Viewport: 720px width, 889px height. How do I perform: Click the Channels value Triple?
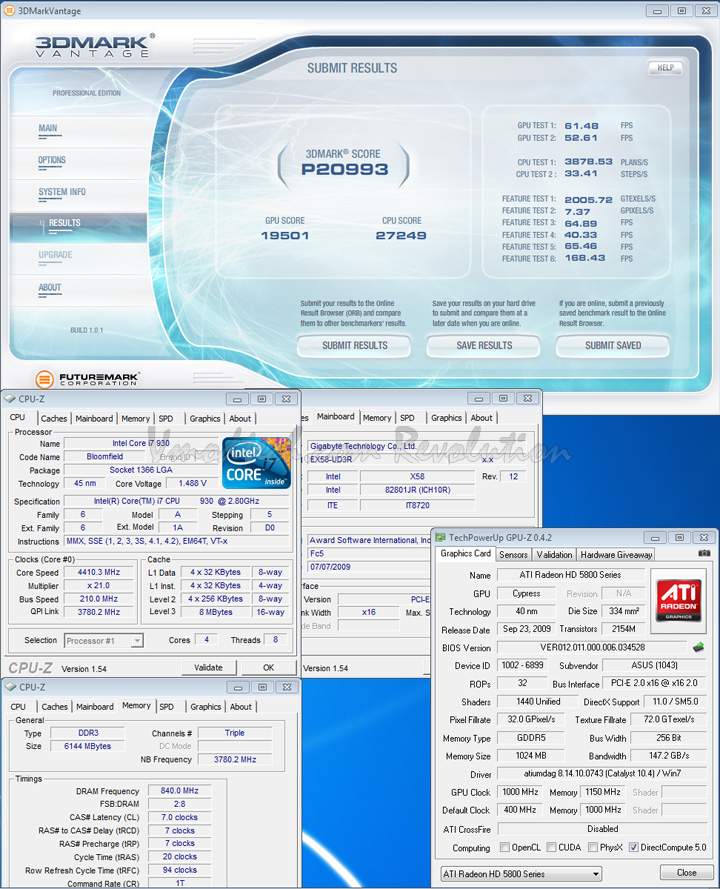(235, 733)
